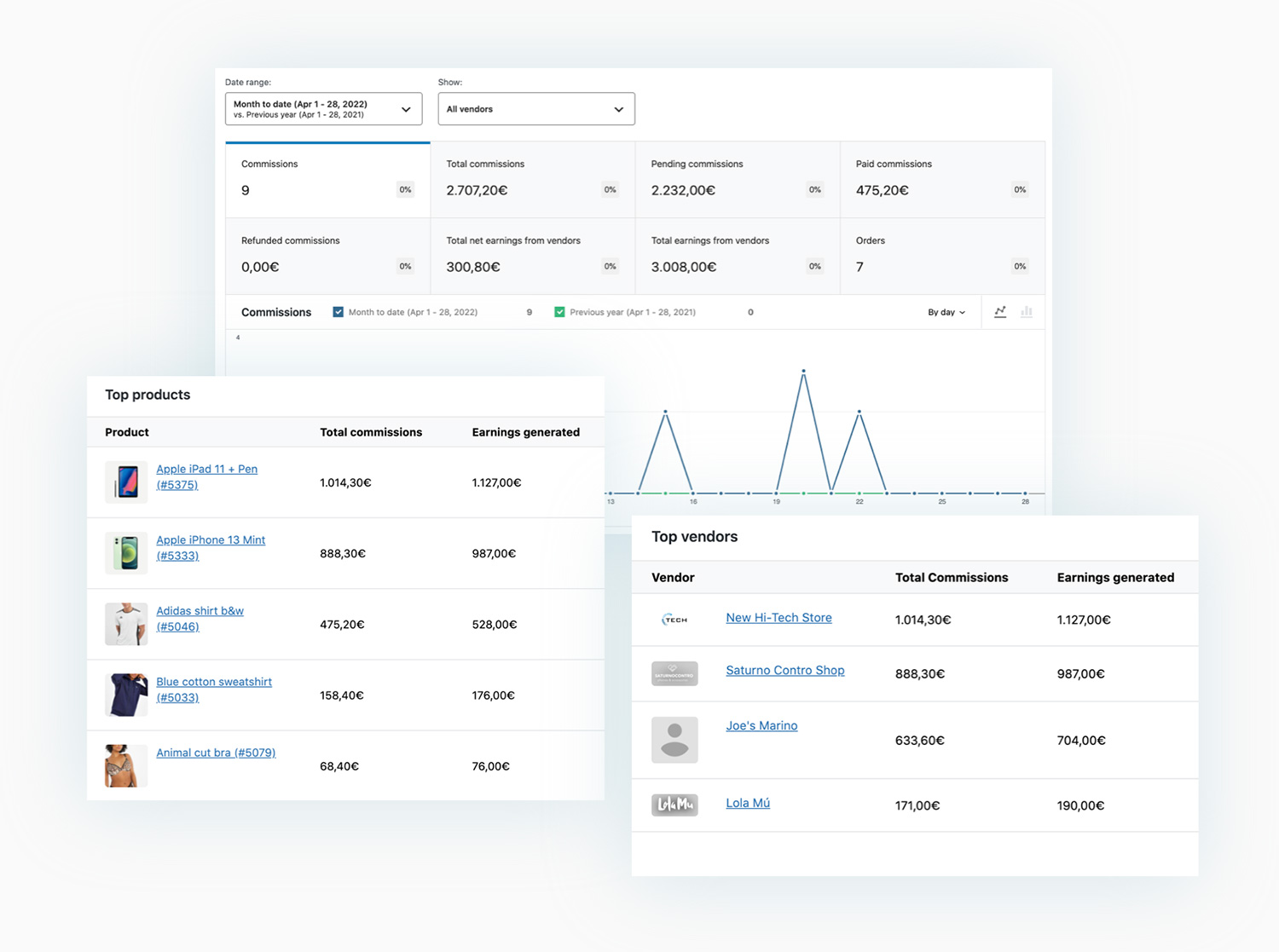Click Earnings generated header in Top vendors
The height and width of the screenshot is (952, 1279).
point(1115,577)
